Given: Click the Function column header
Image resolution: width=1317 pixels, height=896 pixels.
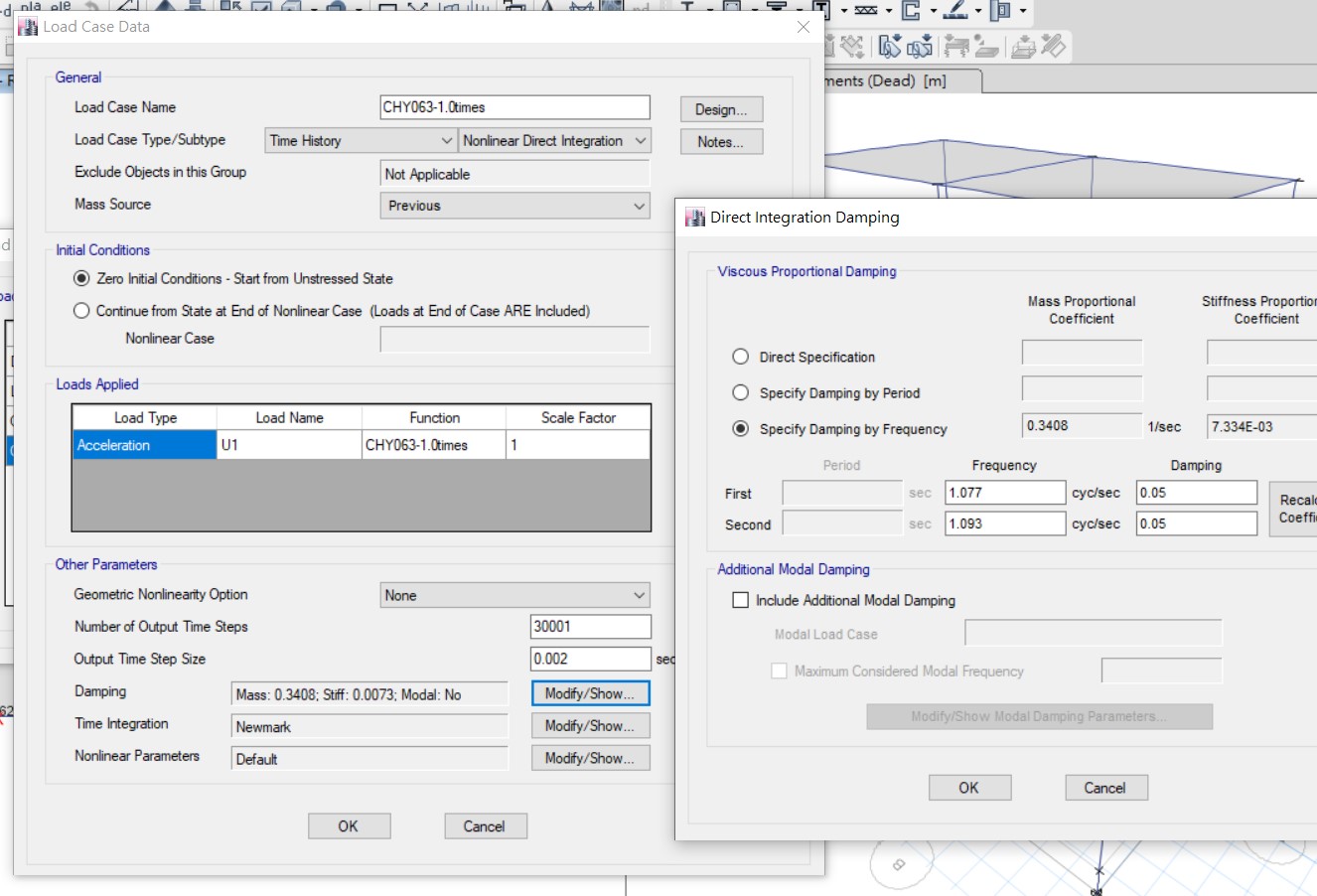Looking at the screenshot, I should pos(434,418).
